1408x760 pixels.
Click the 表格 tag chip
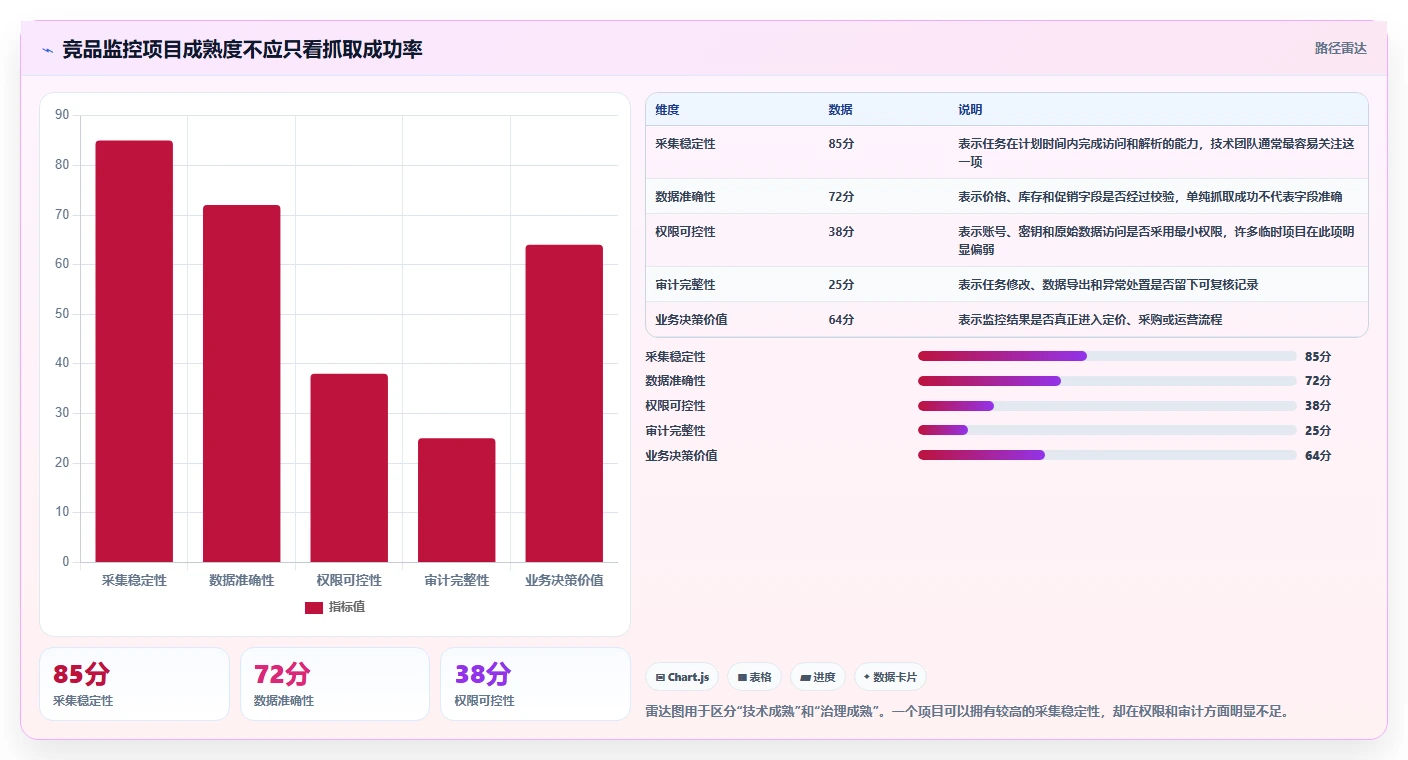[754, 677]
